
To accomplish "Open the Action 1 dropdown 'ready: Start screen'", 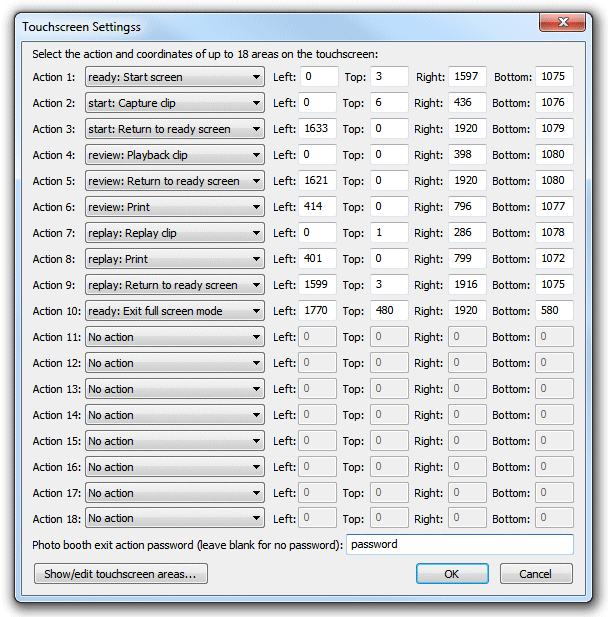I will tap(175, 77).
